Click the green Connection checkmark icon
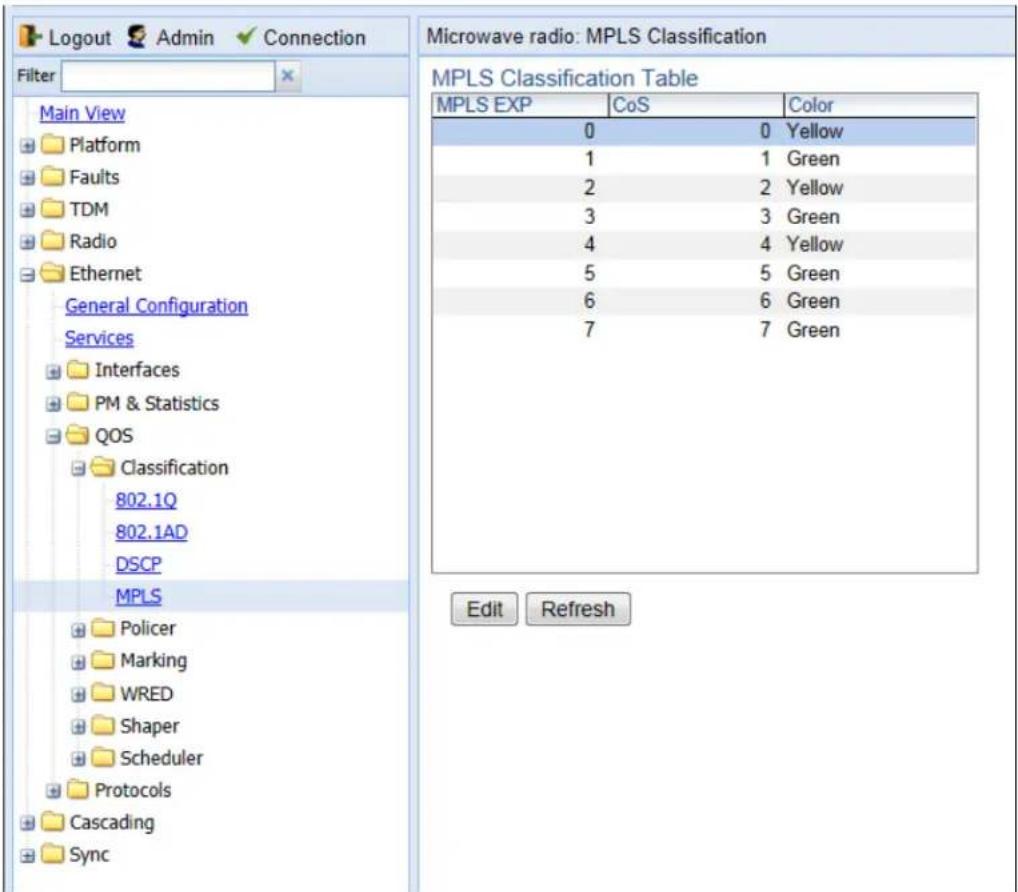This screenshot has height=892, width=1018. [x=247, y=36]
